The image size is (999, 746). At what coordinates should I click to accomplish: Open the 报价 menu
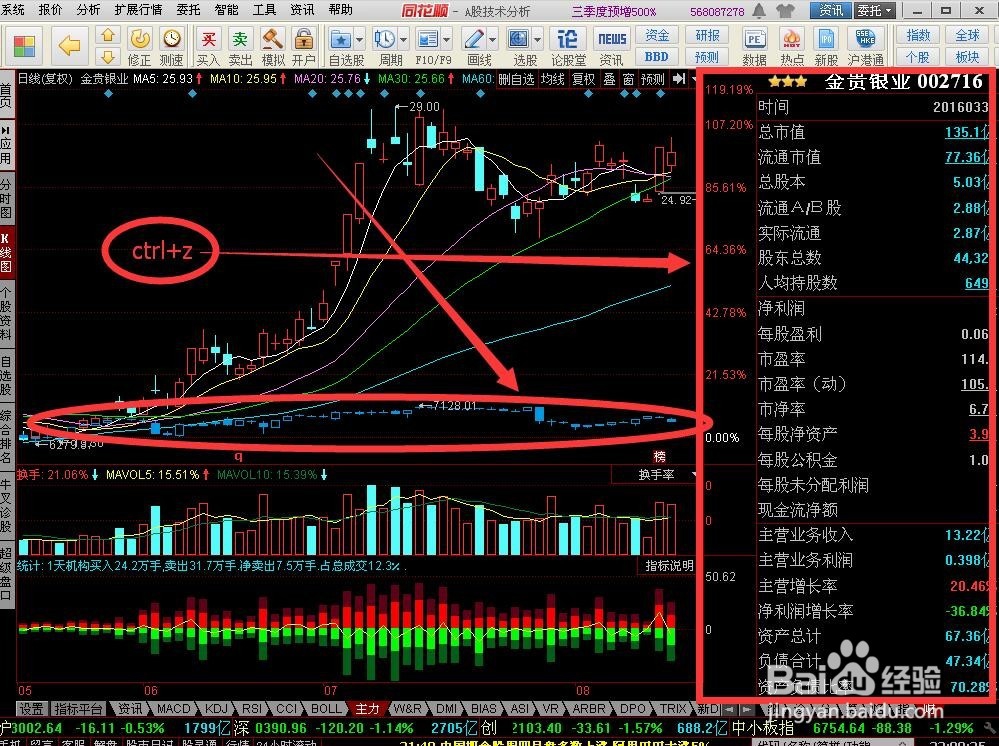[50, 10]
